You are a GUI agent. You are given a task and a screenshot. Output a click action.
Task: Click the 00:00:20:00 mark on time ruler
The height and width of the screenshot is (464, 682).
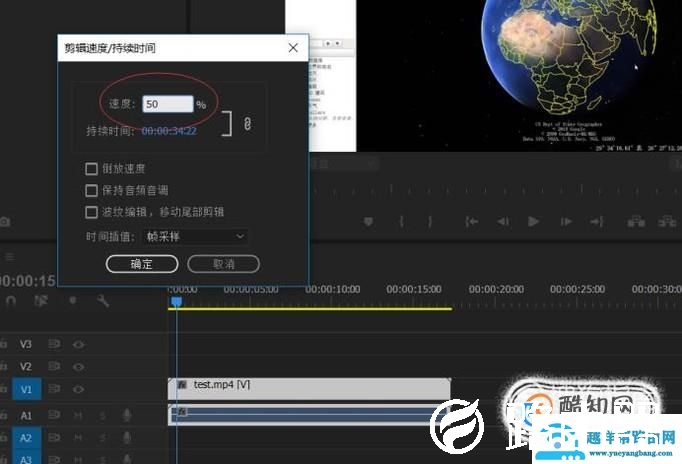496,289
